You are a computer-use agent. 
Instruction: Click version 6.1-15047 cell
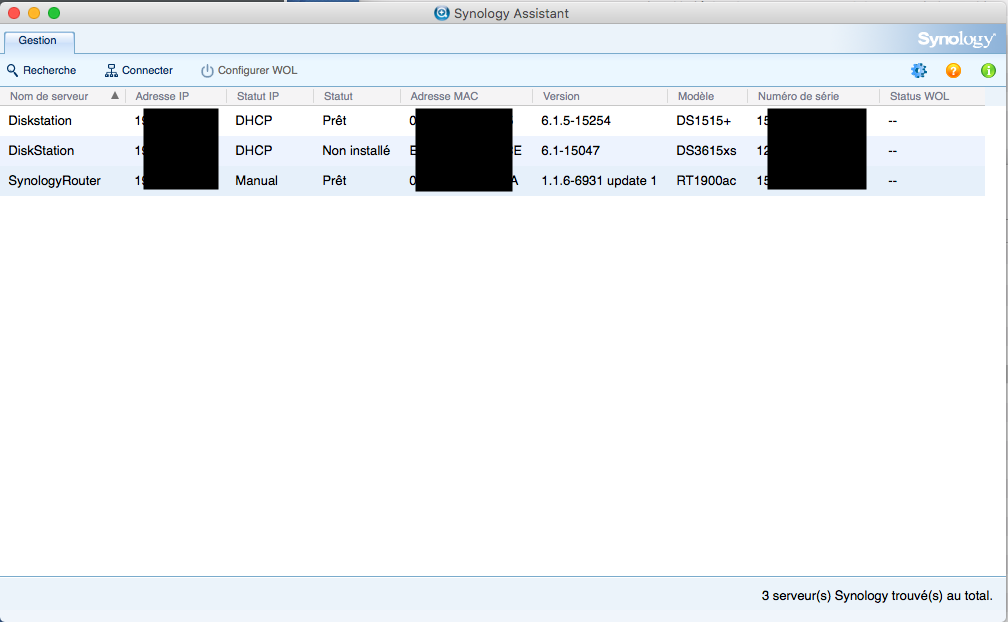[570, 150]
